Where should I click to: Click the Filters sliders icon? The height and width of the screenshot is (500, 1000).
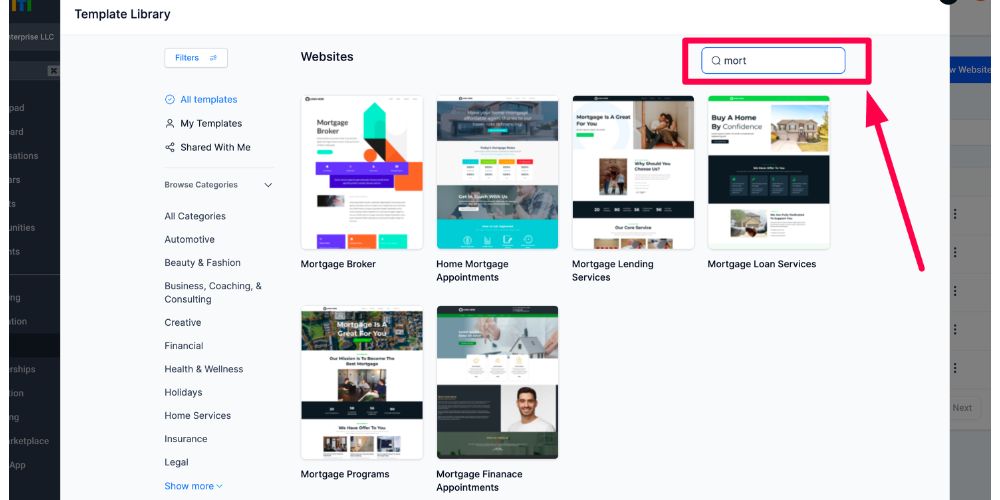click(214, 58)
